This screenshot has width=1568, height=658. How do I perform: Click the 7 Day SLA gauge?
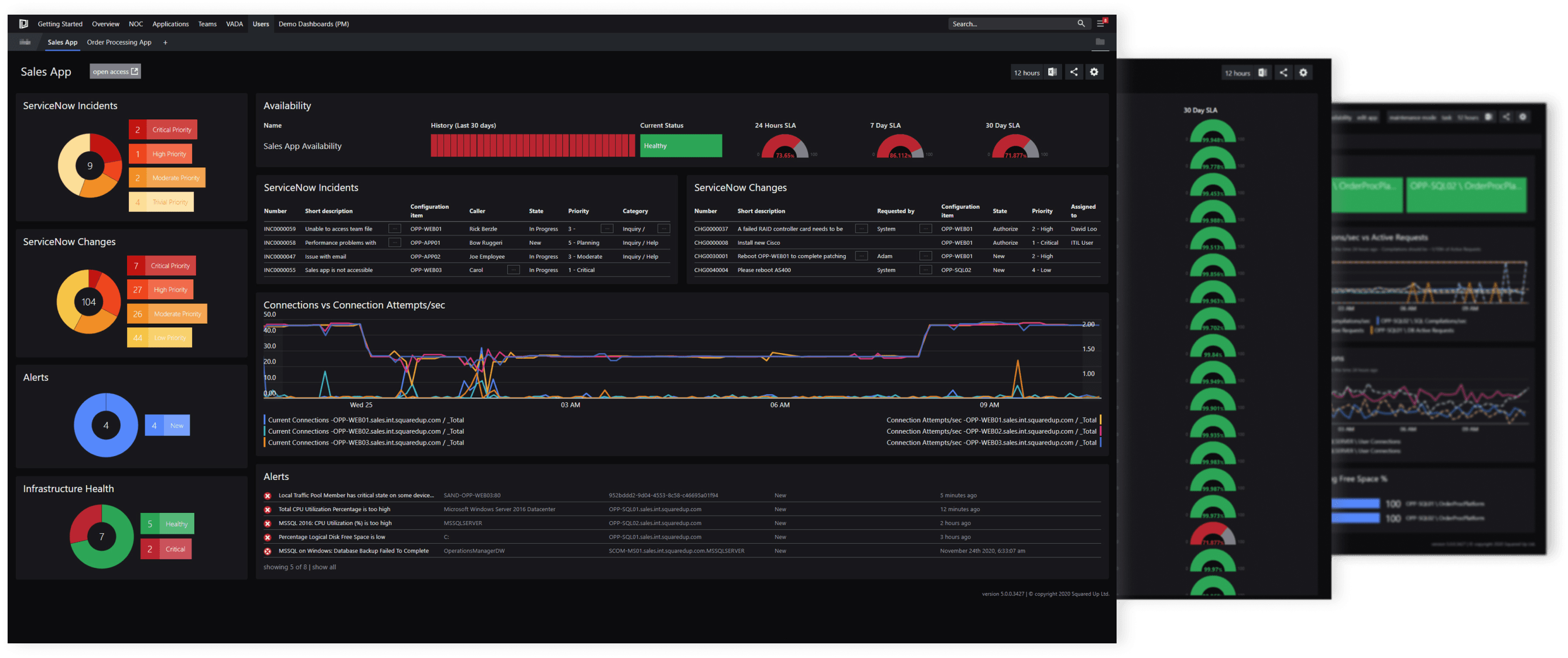coord(900,146)
